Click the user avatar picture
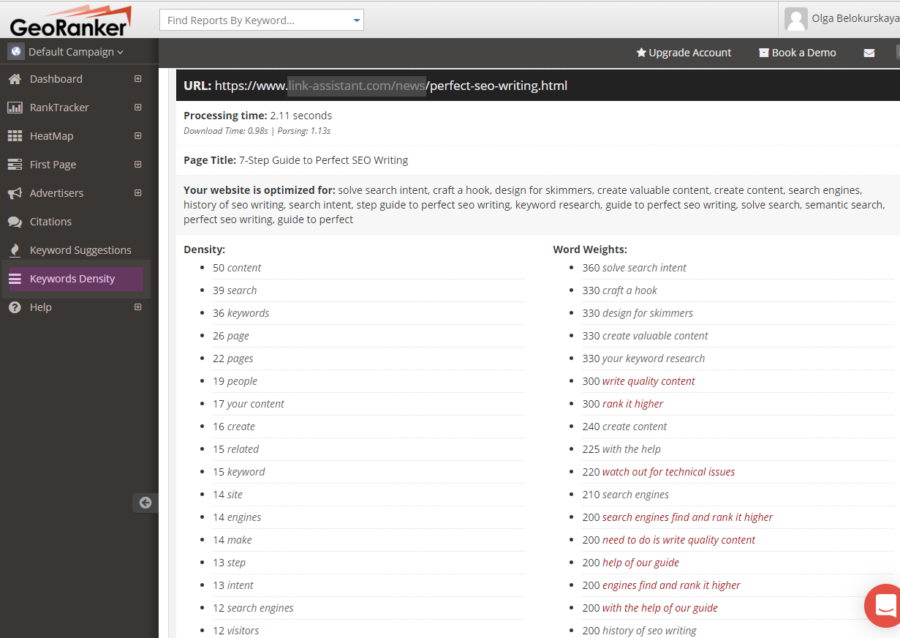This screenshot has height=638, width=900. (796, 19)
